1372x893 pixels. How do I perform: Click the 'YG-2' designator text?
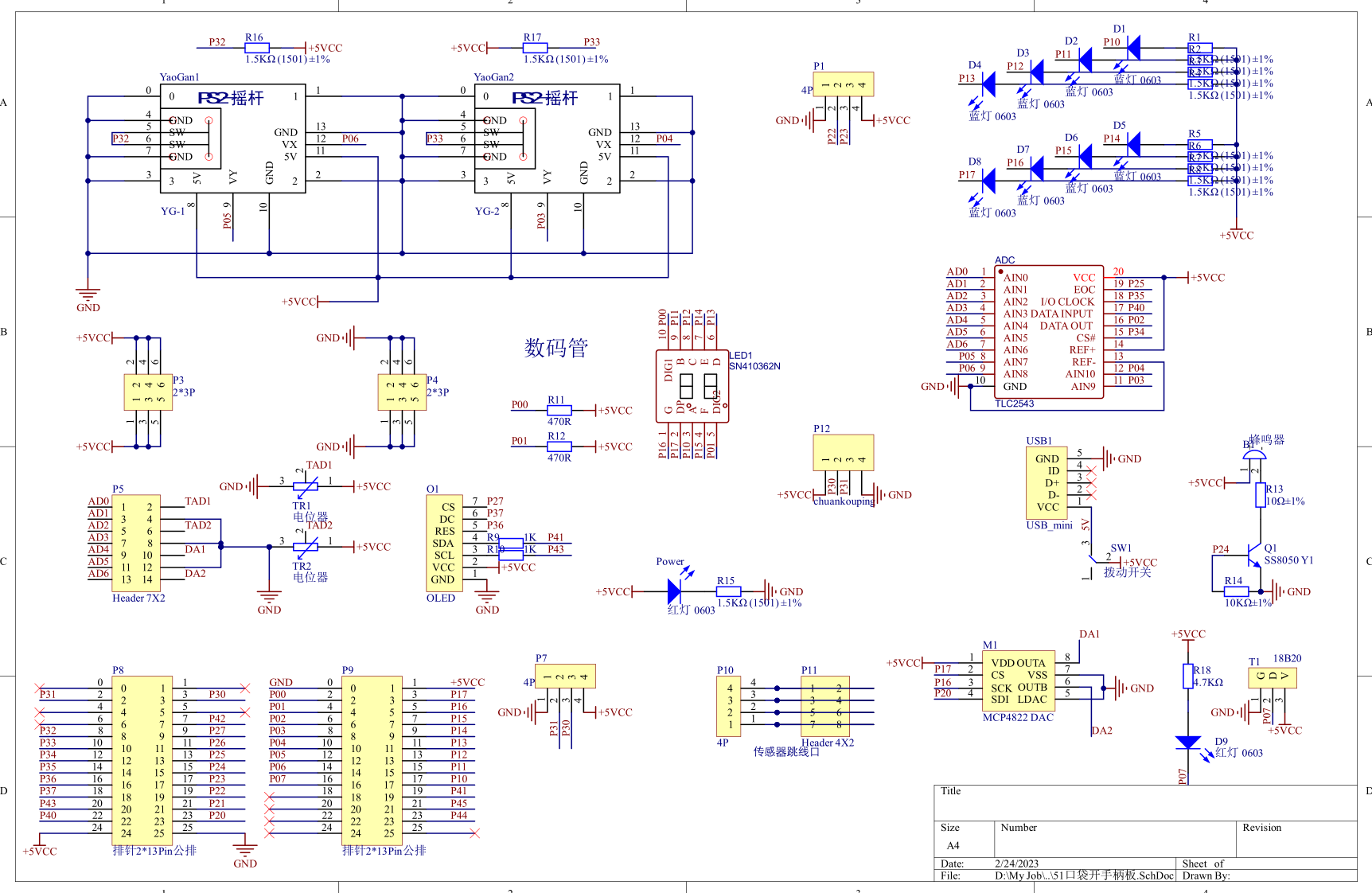point(487,212)
